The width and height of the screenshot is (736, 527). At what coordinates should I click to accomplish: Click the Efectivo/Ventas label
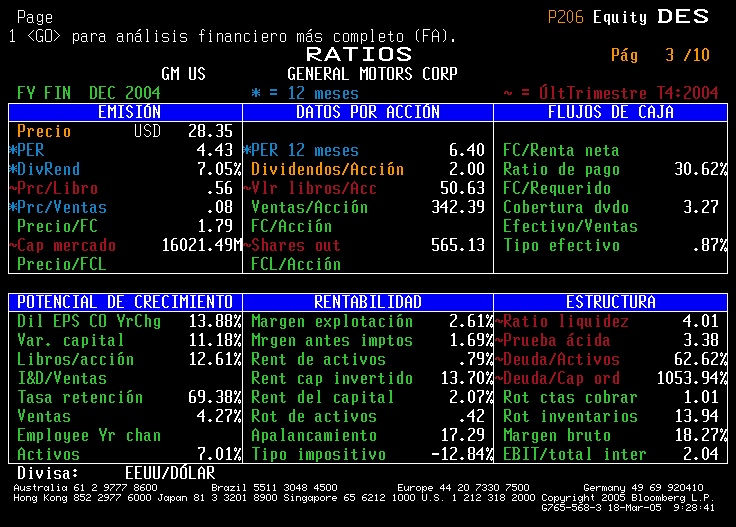click(x=570, y=226)
